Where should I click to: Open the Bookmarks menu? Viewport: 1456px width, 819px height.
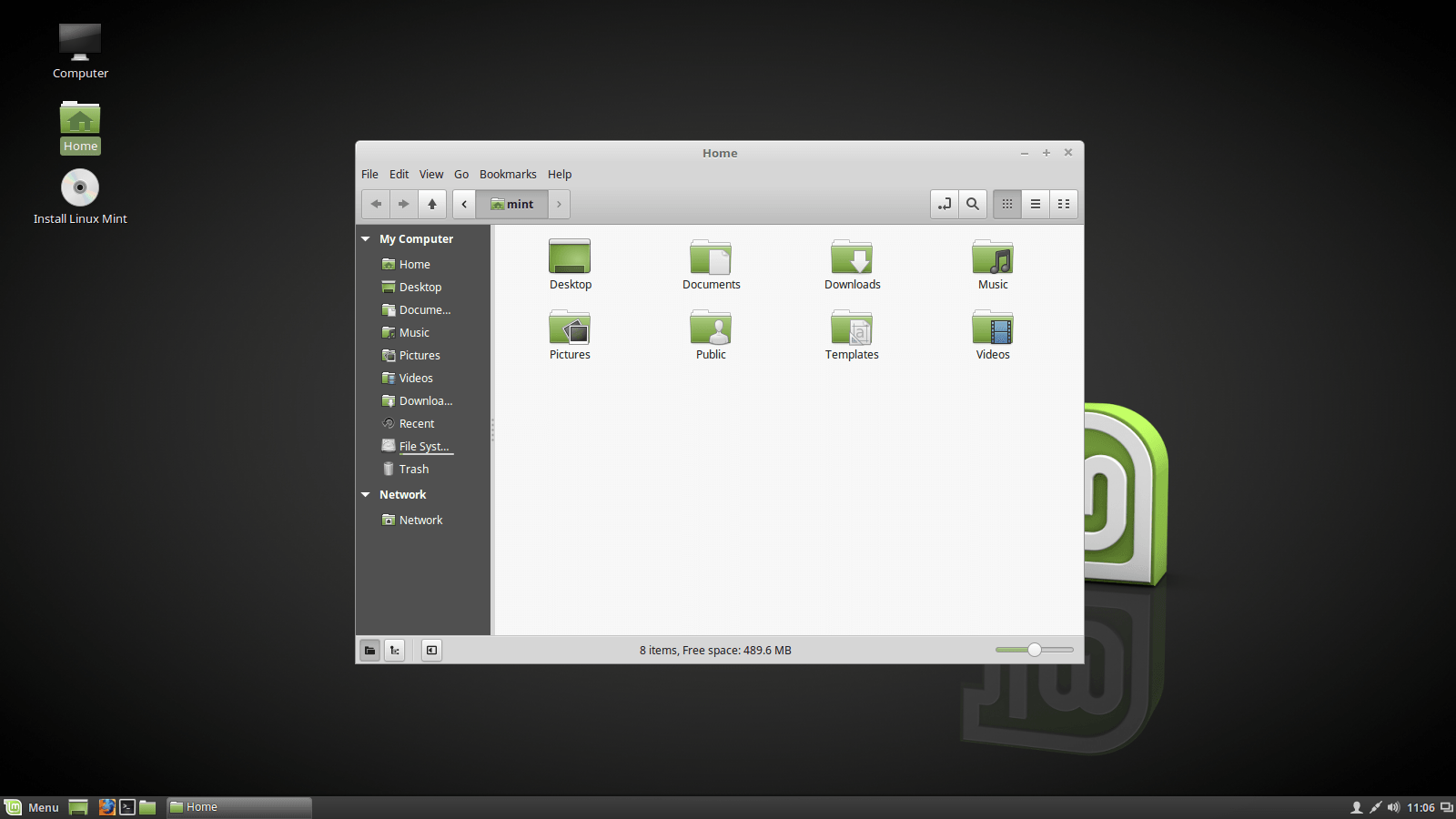point(508,175)
